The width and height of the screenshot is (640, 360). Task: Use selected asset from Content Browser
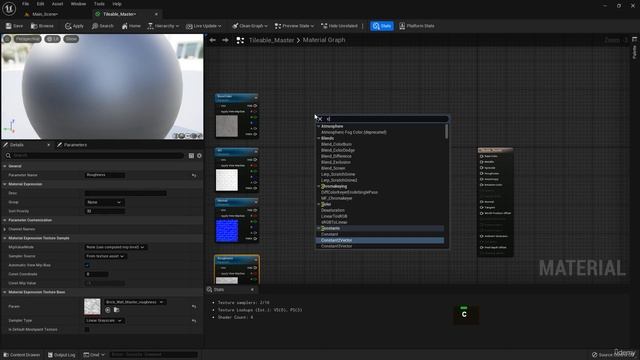tap(108, 310)
